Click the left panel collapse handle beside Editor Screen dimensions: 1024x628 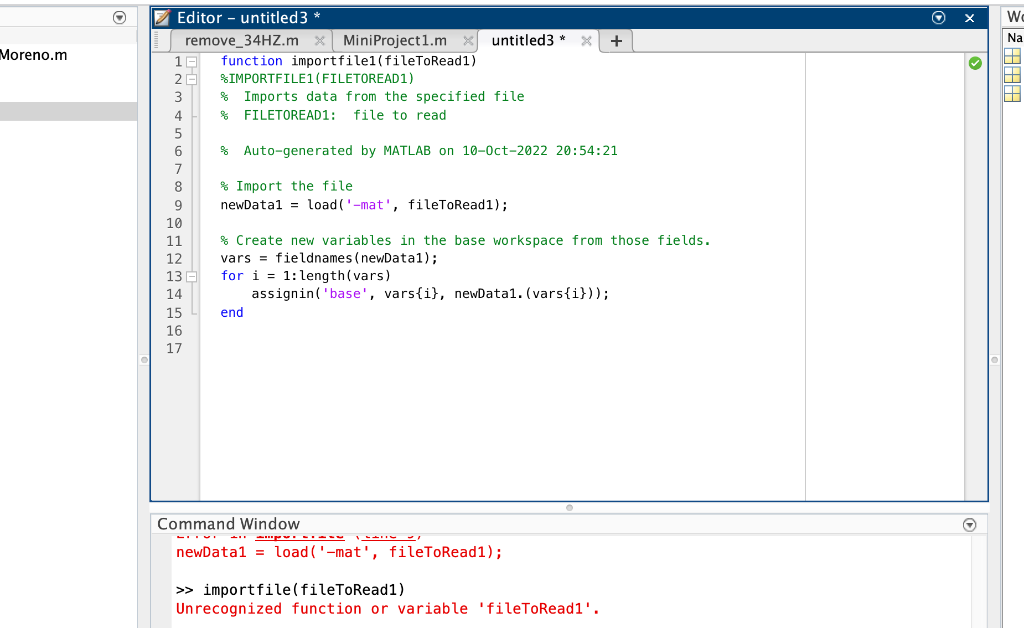pos(144,360)
